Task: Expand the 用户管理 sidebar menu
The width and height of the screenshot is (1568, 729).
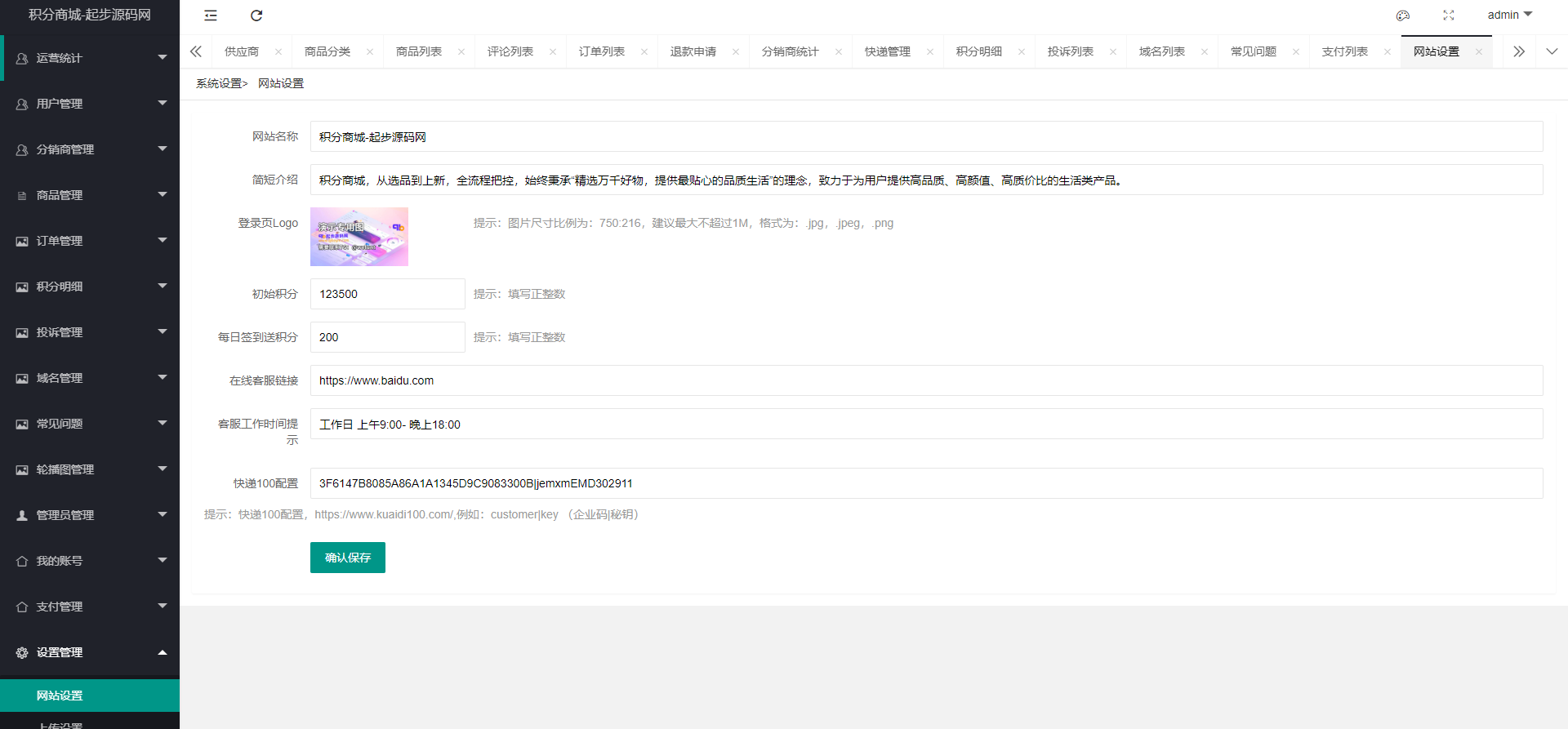Action: 90,104
